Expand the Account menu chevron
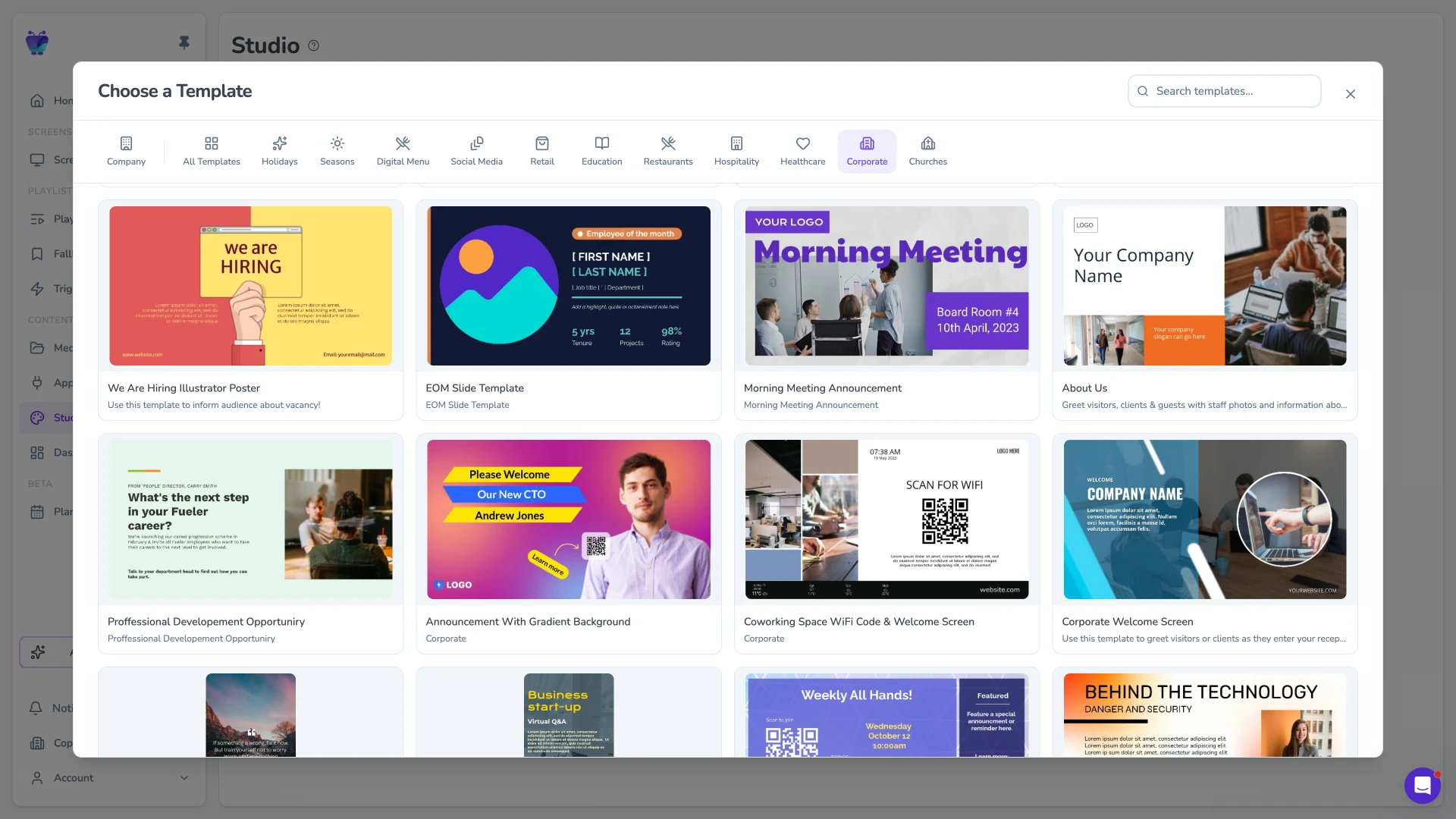This screenshot has width=1456, height=819. [x=184, y=778]
